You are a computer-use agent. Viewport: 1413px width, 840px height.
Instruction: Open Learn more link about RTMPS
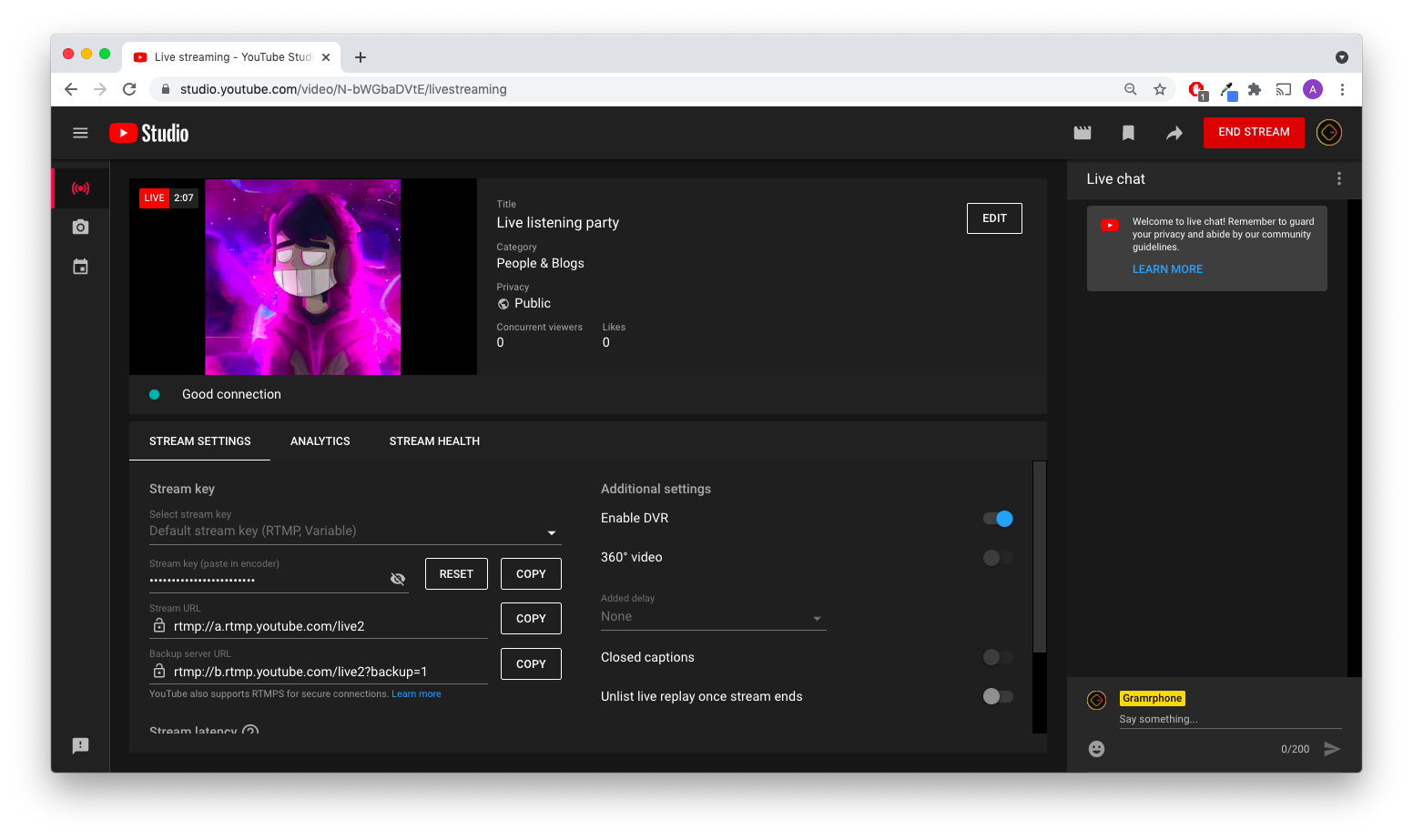point(416,694)
